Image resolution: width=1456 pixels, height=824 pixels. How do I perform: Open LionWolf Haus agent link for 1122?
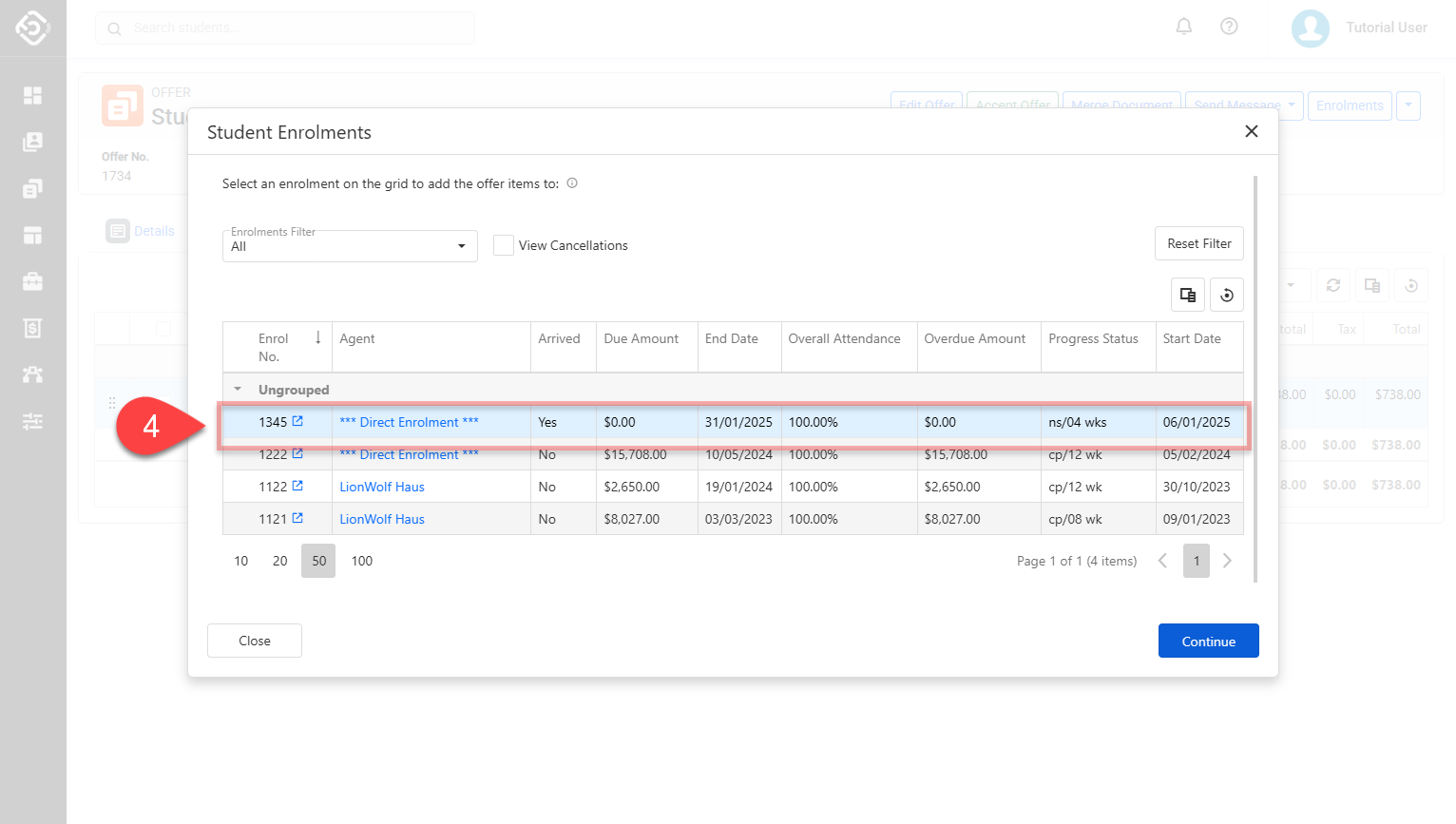[x=382, y=487]
